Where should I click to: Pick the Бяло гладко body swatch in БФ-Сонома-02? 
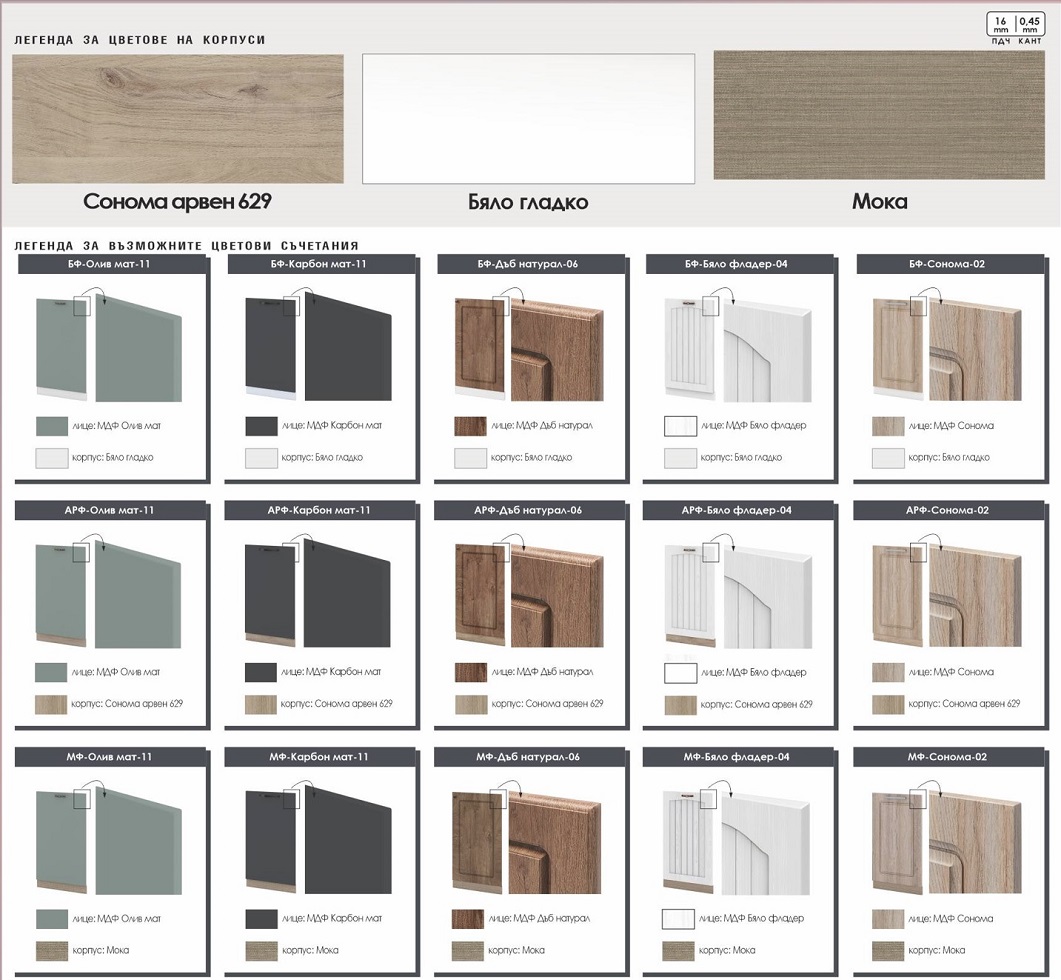tap(888, 458)
